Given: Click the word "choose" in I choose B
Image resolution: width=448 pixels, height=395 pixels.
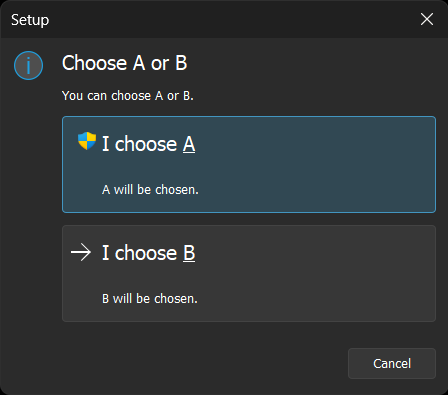Looking at the screenshot, I should 146,253.
